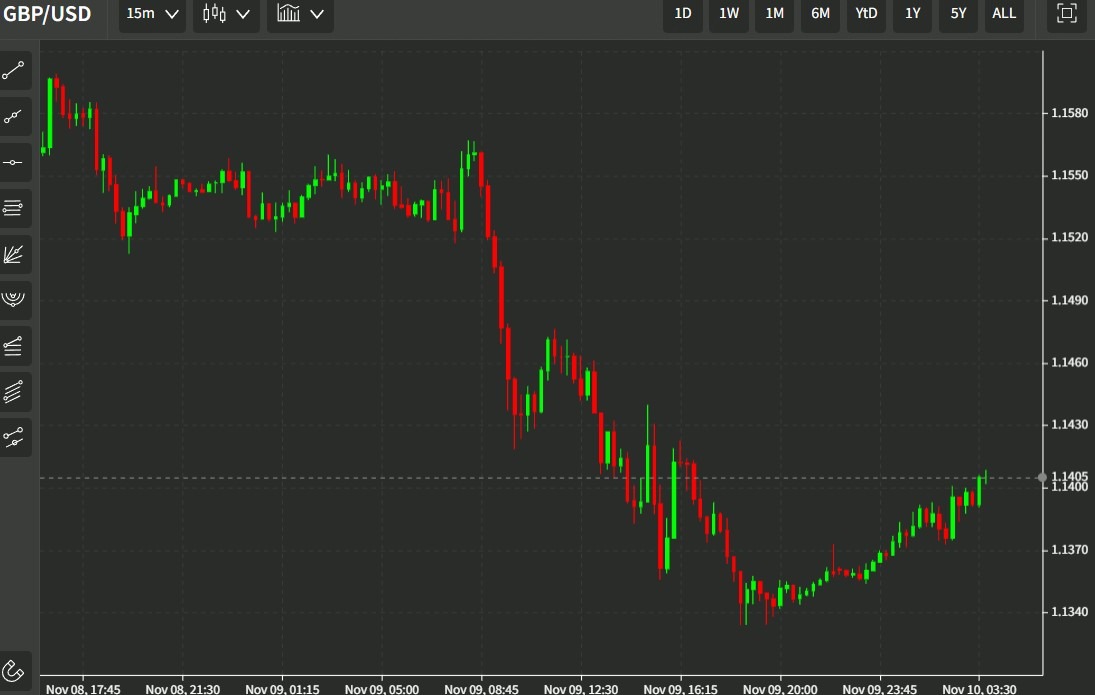Open the indicators dropdown
The height and width of the screenshot is (695, 1095).
click(x=300, y=14)
